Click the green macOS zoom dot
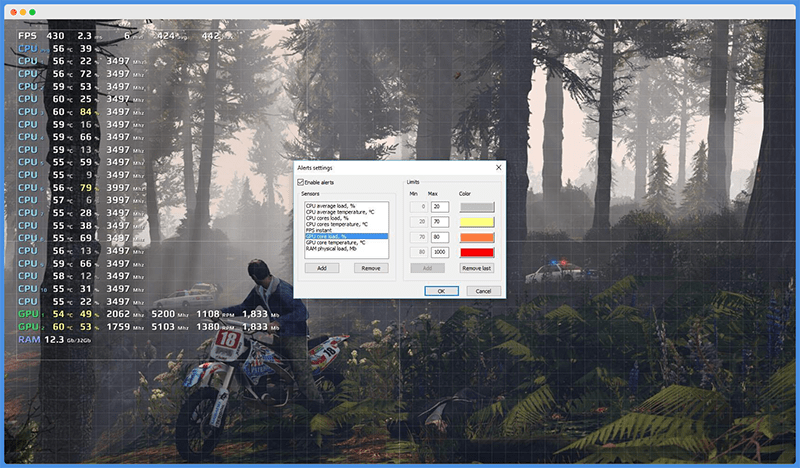 (x=32, y=12)
